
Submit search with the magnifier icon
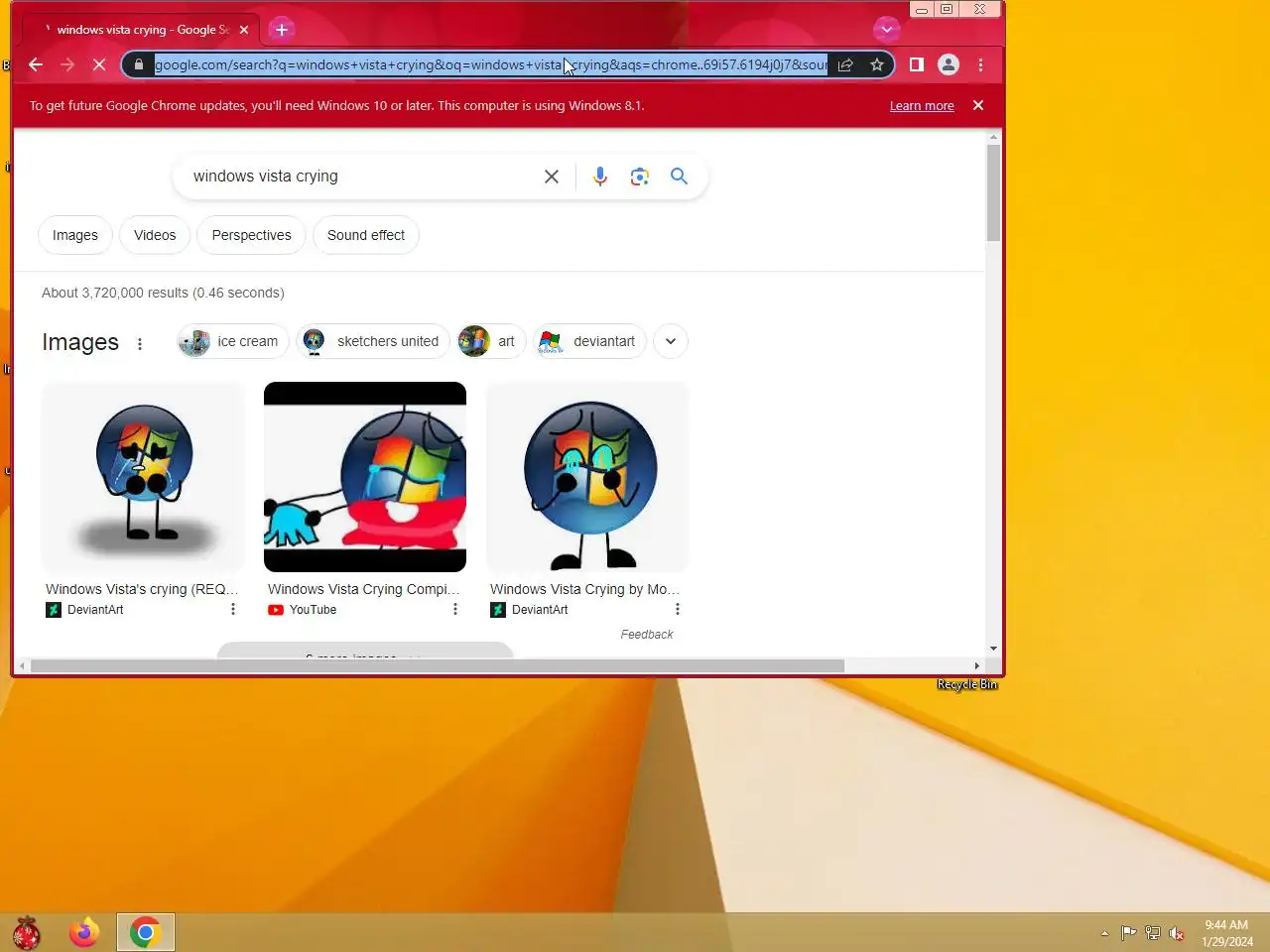679,176
